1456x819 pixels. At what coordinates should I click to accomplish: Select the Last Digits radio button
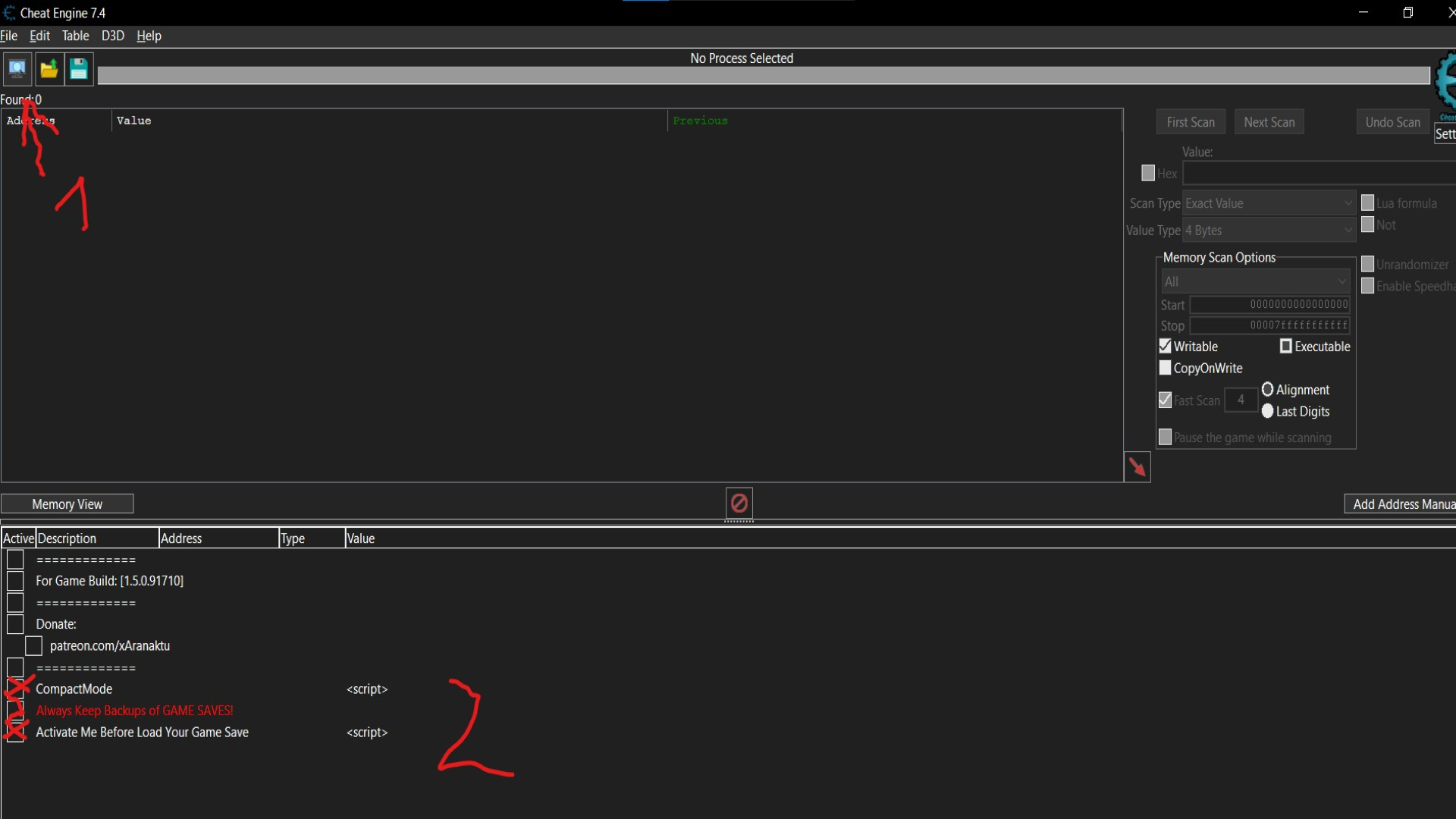pos(1267,411)
